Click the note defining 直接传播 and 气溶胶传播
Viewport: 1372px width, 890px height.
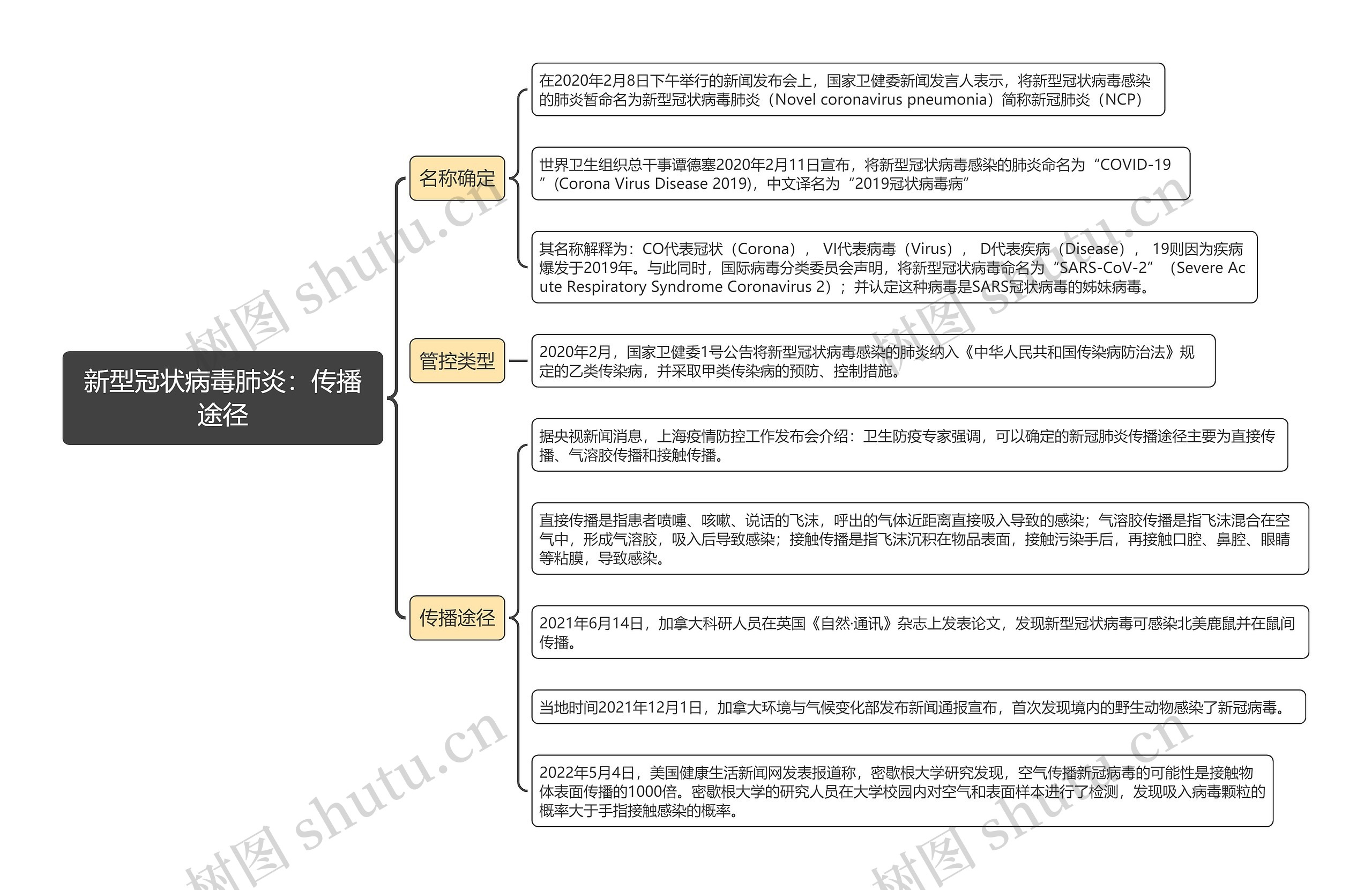920,539
